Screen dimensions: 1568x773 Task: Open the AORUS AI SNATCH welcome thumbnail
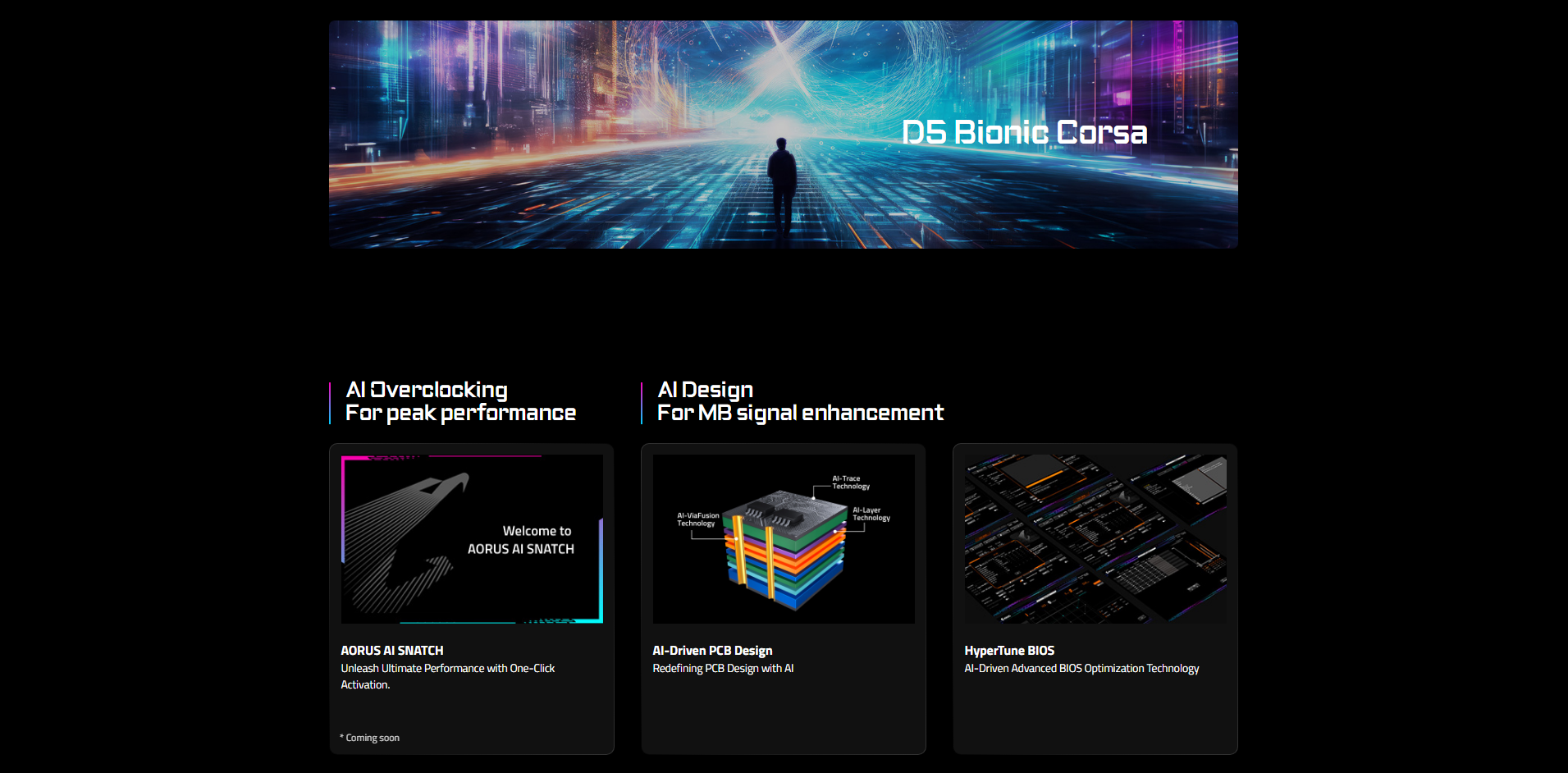coord(472,539)
